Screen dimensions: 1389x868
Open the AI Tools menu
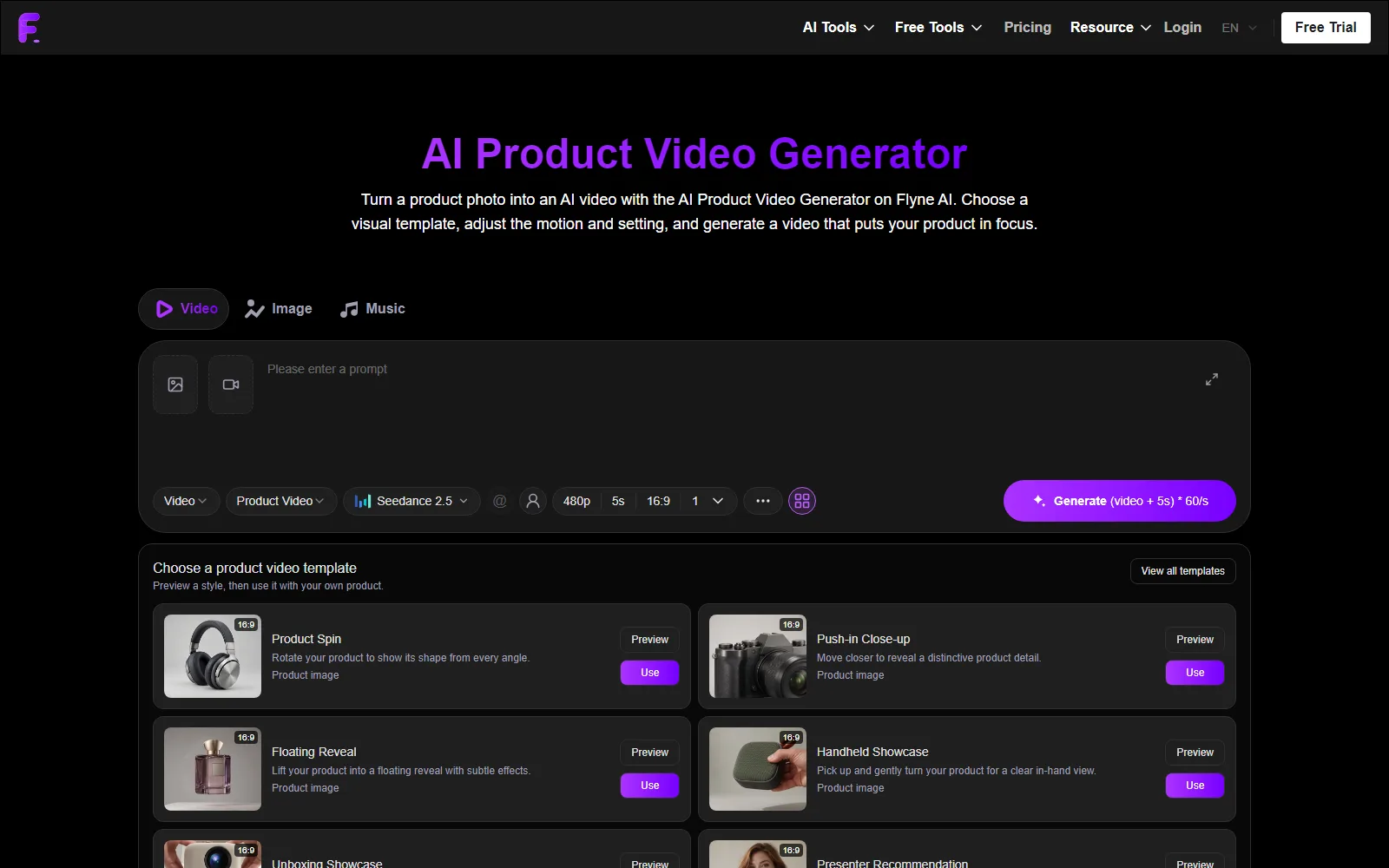click(839, 28)
